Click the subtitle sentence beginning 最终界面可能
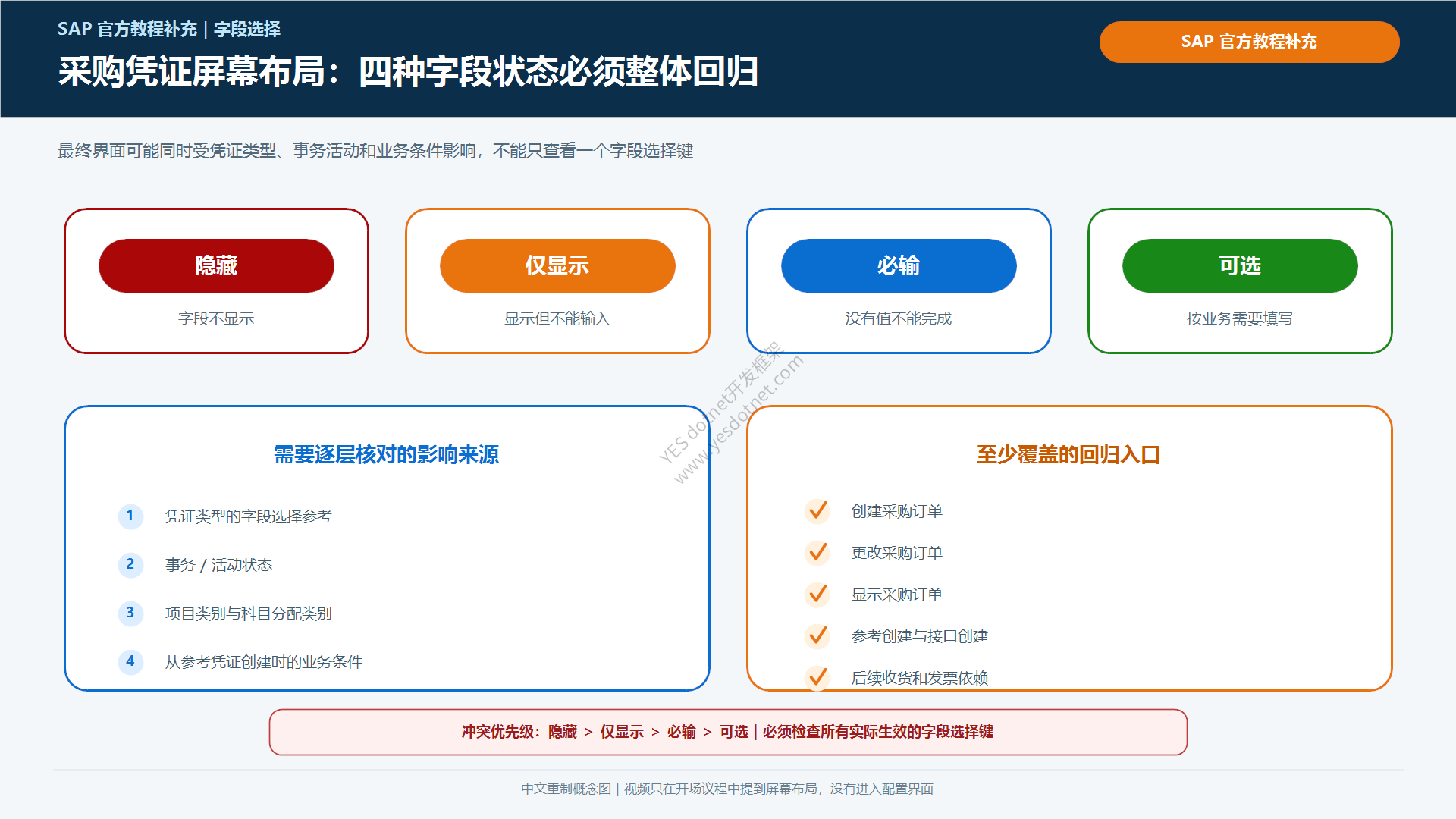This screenshot has width=1456, height=819. pos(375,151)
